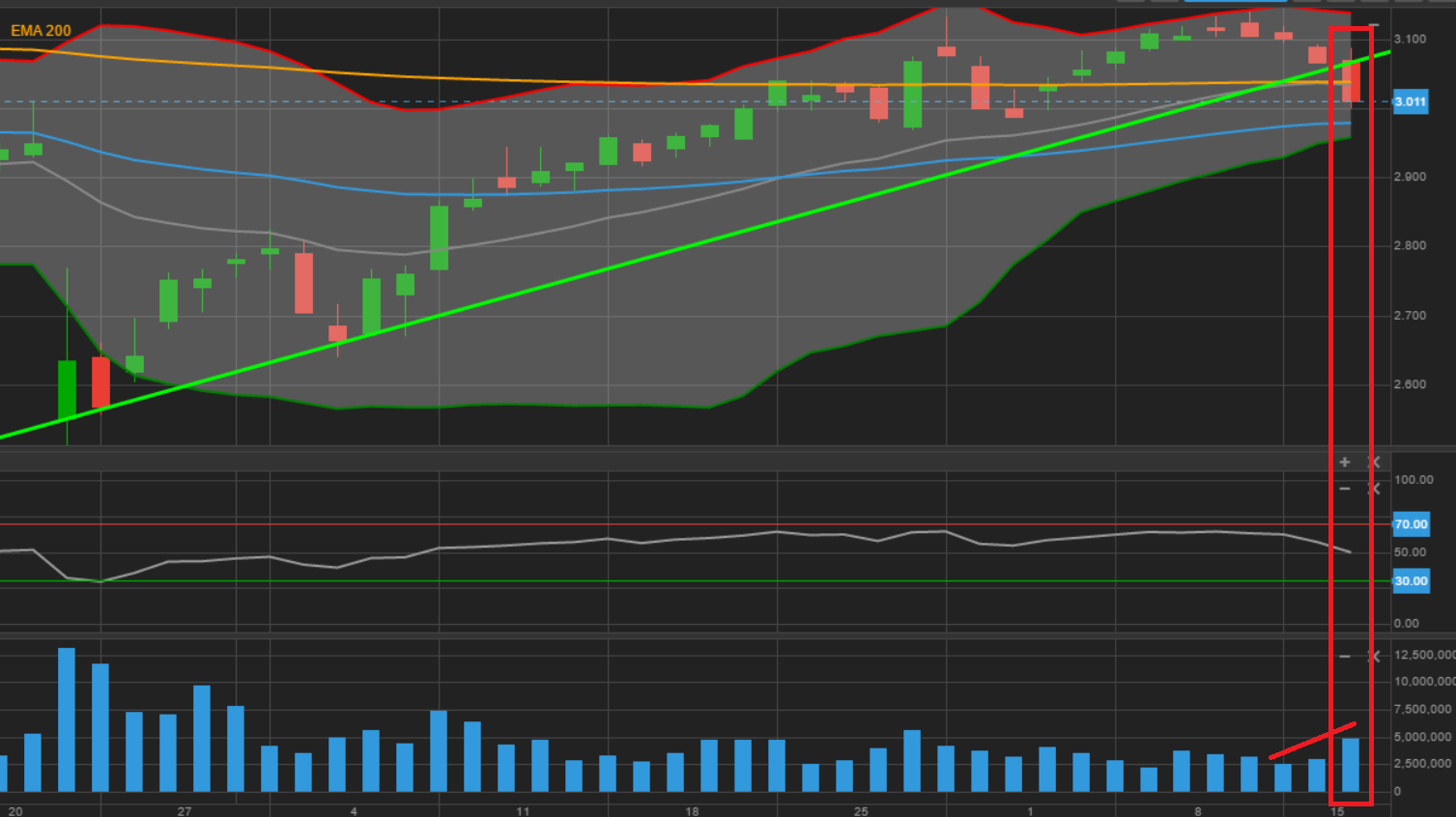This screenshot has width=1456, height=817.
Task: Close the RSI panel beside its minus icon
Action: 1375,489
